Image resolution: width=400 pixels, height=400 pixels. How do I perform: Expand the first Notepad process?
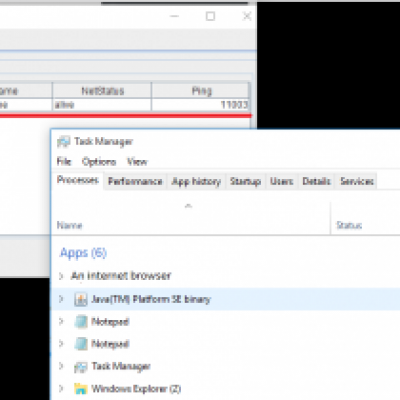61,322
